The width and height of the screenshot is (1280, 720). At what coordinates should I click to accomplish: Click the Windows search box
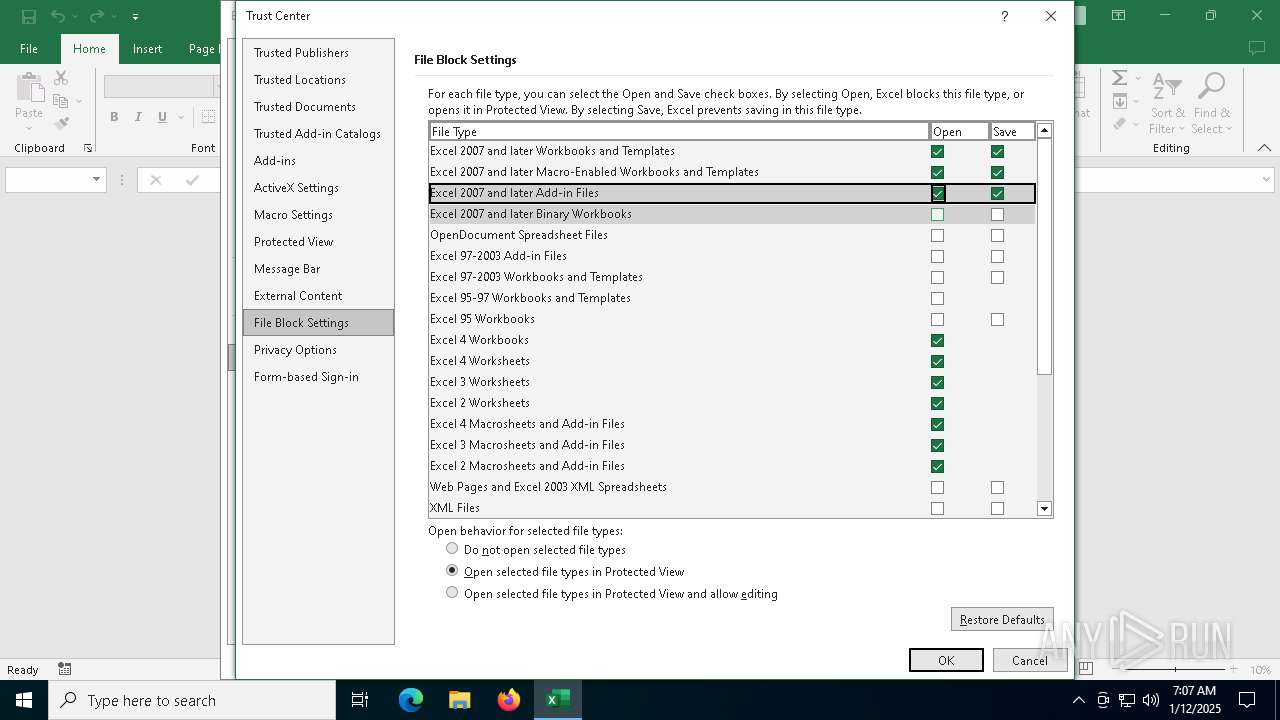[192, 700]
